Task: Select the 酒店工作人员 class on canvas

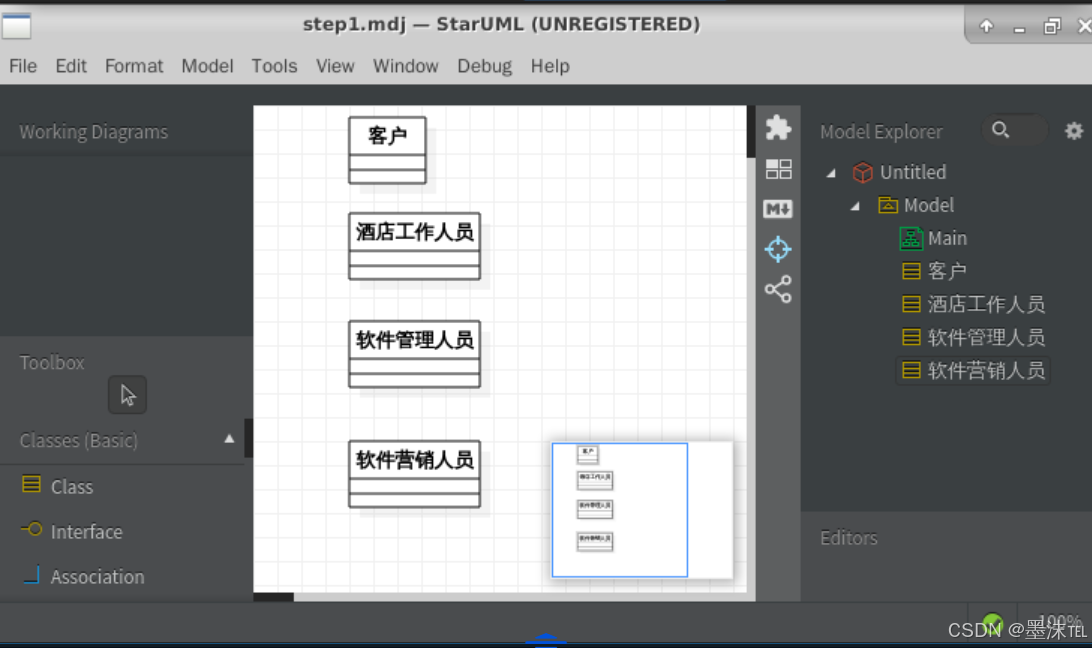Action: coord(414,246)
